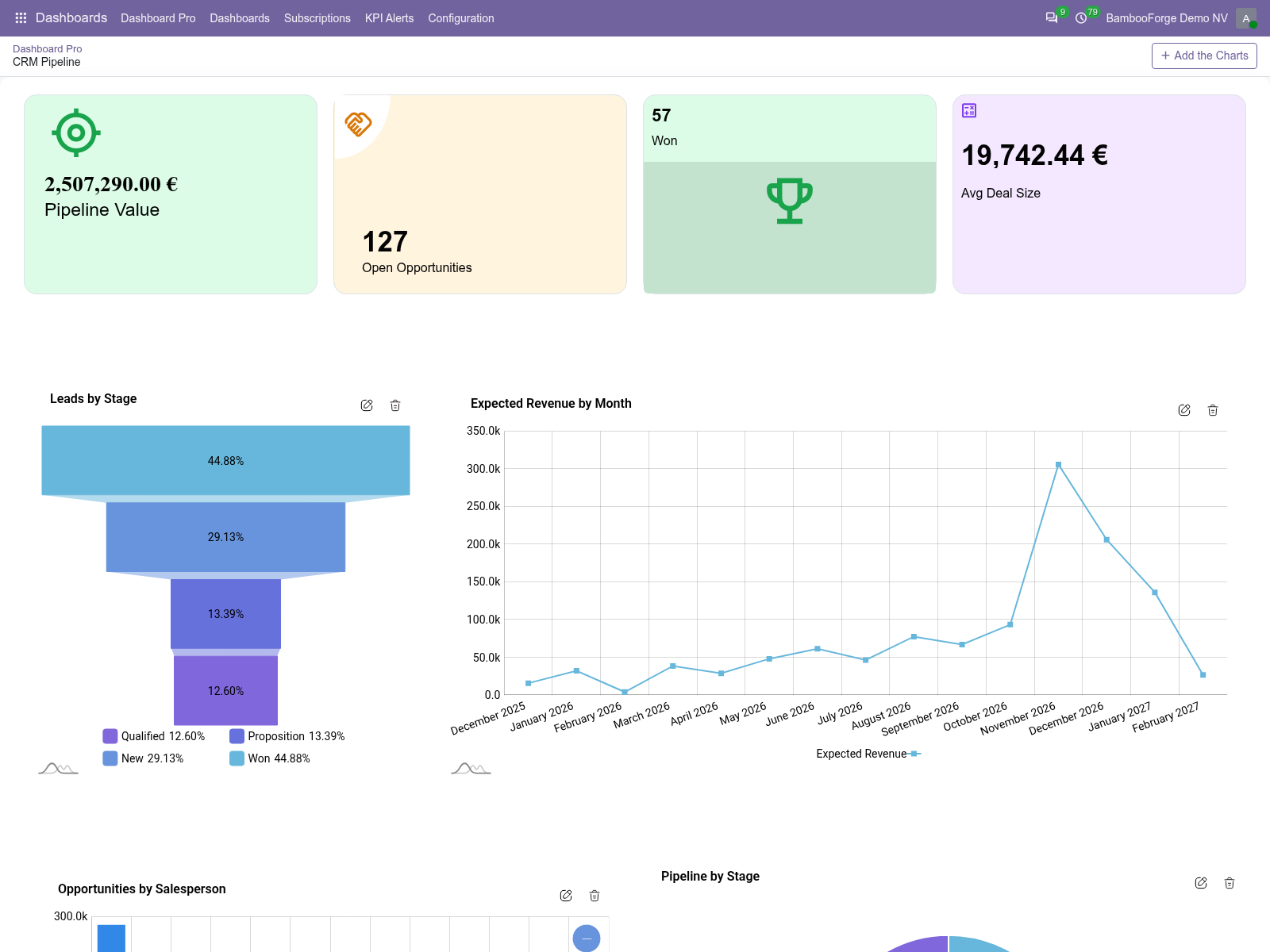Click the handshake icon on Open Opportunities
The image size is (1270, 952).
358,124
